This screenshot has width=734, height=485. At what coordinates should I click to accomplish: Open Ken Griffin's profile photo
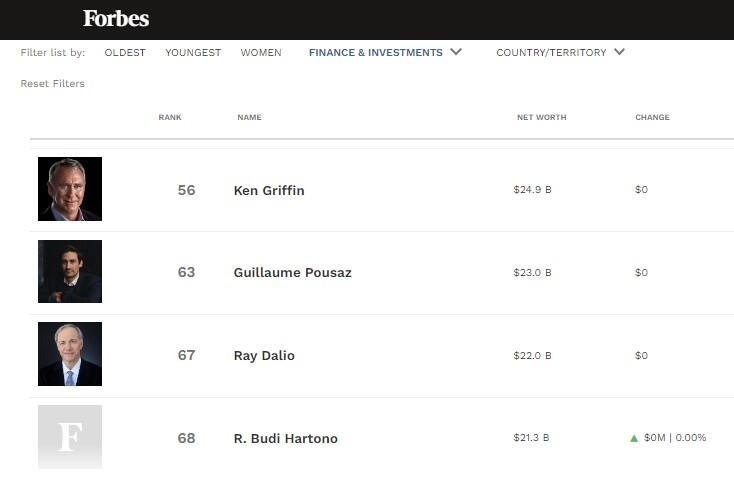tap(70, 189)
